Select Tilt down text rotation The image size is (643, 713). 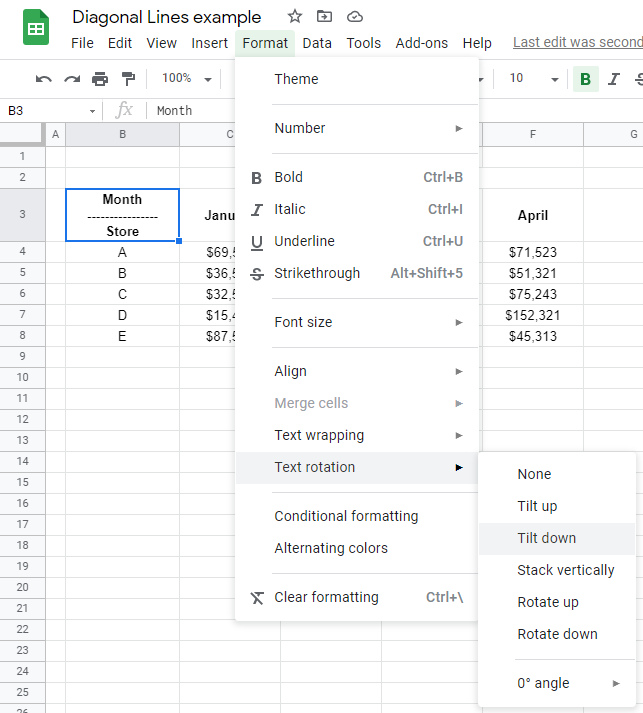coord(546,538)
